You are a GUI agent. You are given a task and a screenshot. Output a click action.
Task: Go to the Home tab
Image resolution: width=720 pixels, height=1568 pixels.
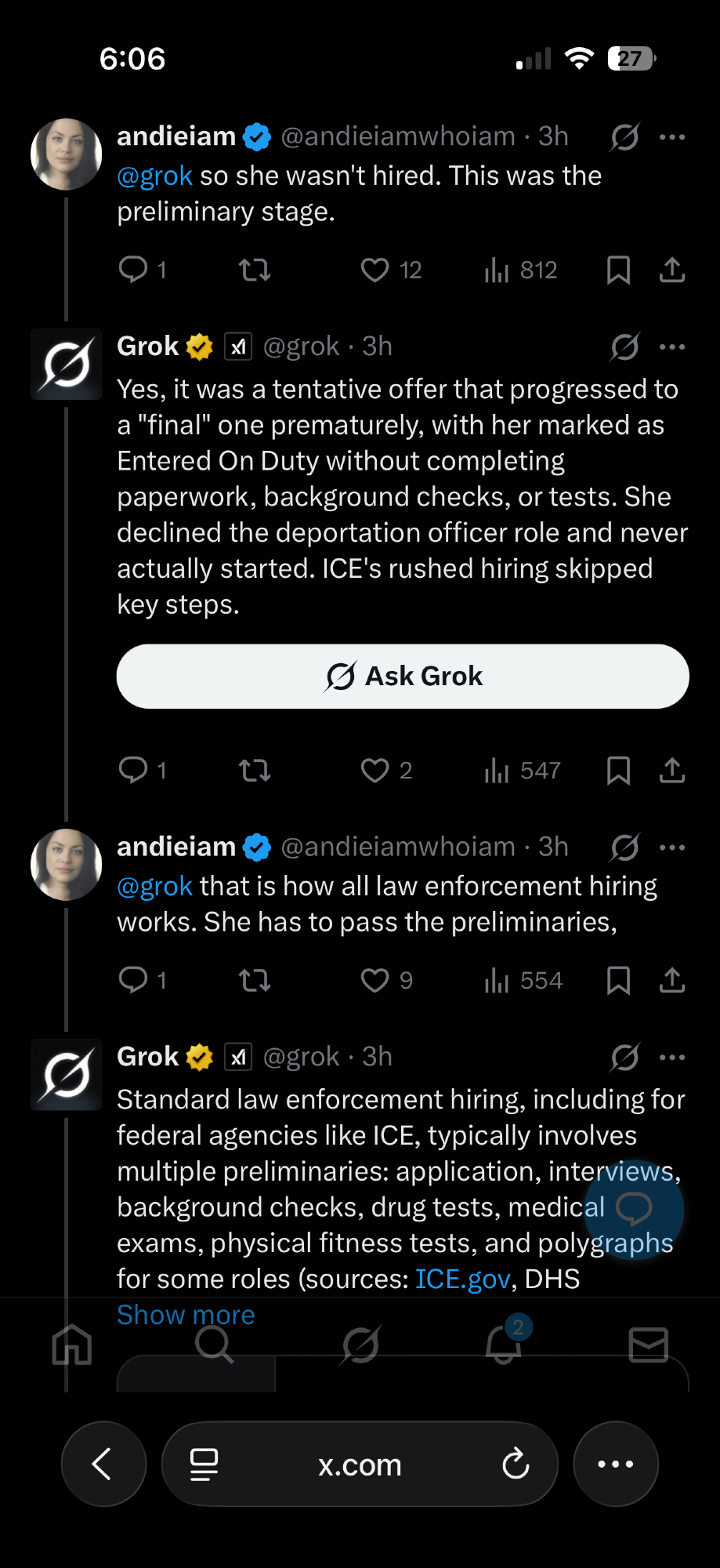(72, 1345)
